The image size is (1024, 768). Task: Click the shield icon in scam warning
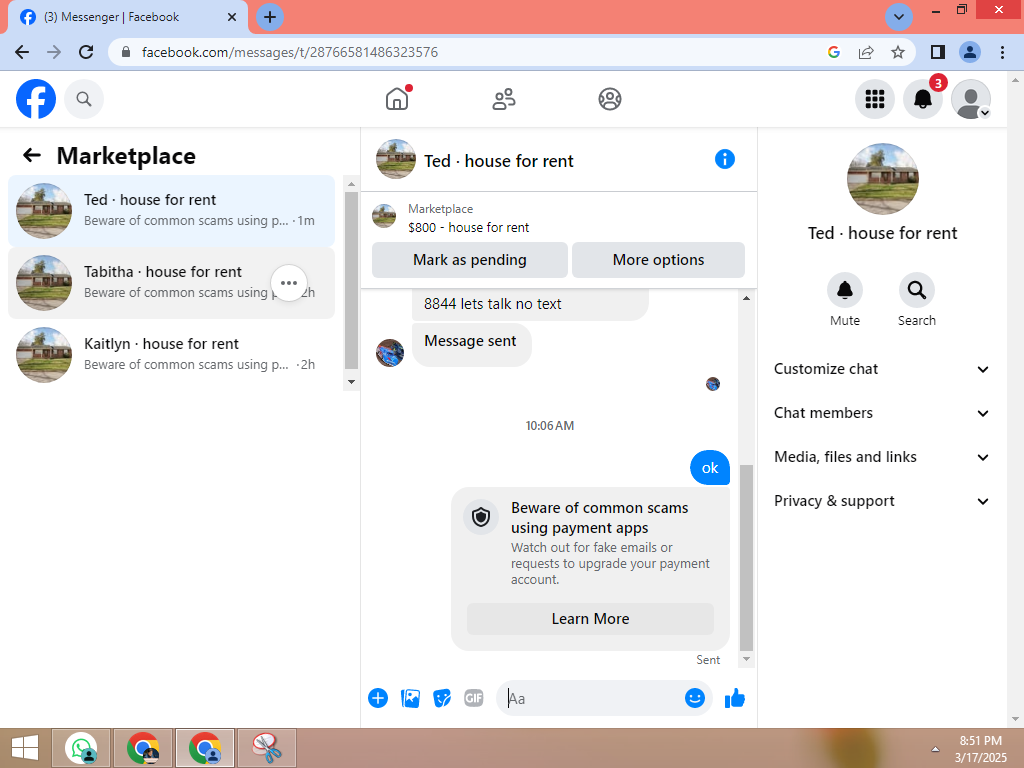(x=481, y=517)
